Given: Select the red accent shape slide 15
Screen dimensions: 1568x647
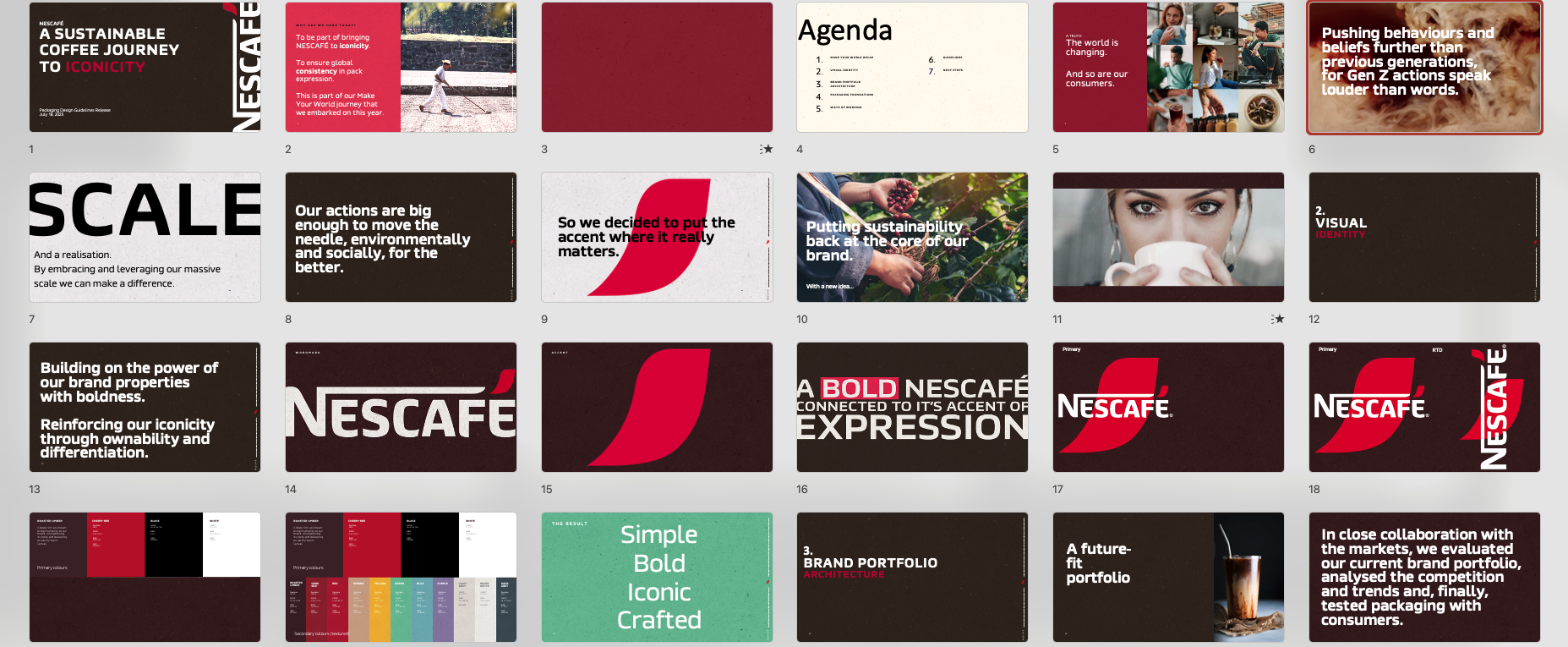Looking at the screenshot, I should 658,408.
